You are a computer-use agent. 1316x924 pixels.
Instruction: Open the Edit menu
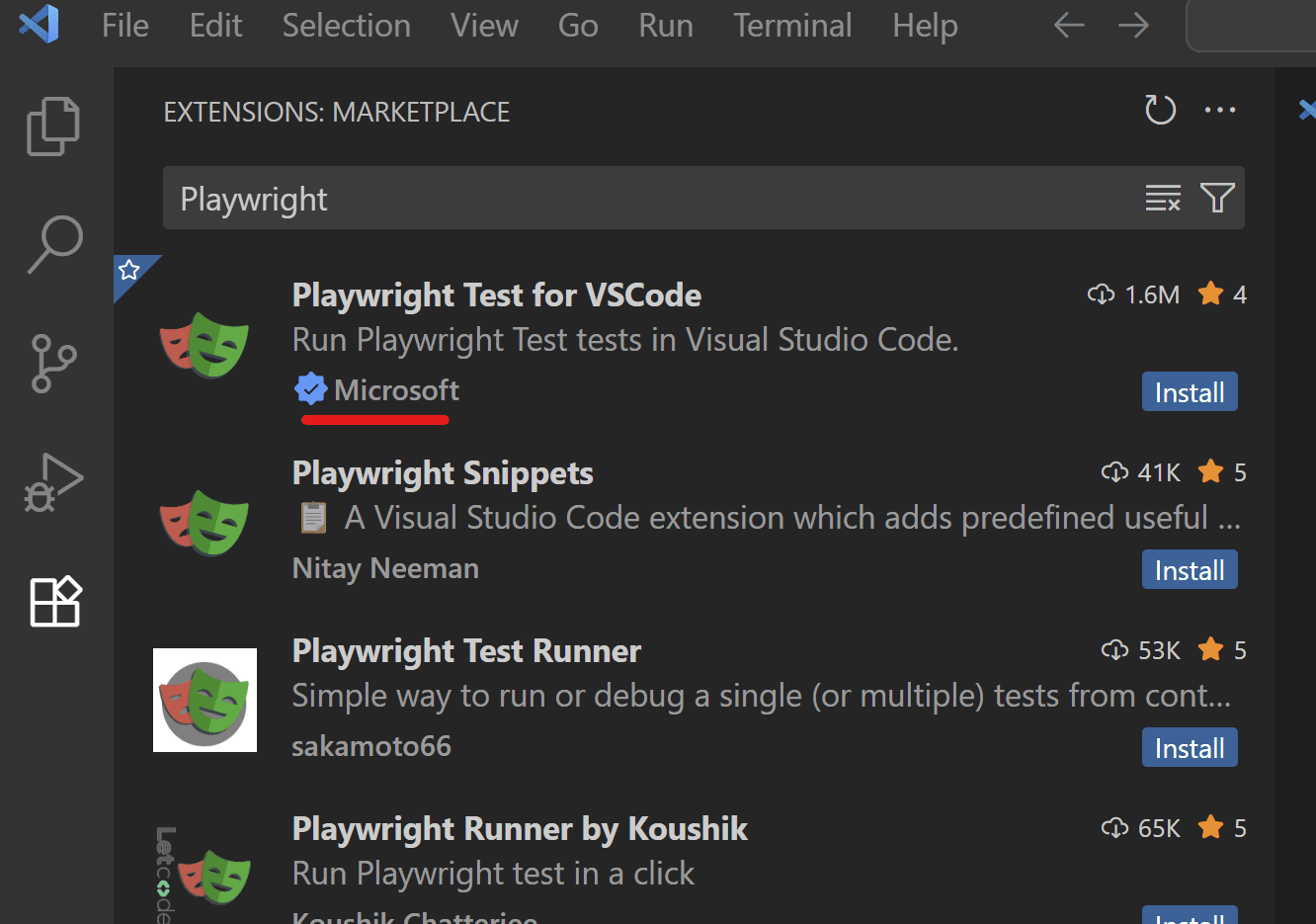[215, 25]
